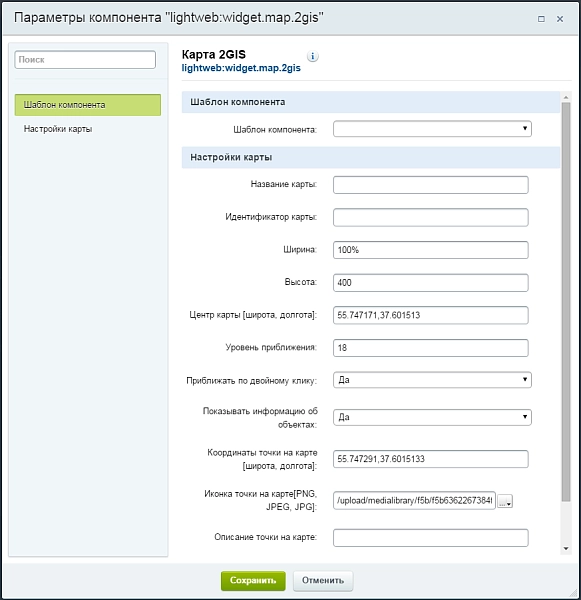This screenshot has height=600, width=581.
Task: Click the dialog resize grip corner
Action: pos(573,593)
